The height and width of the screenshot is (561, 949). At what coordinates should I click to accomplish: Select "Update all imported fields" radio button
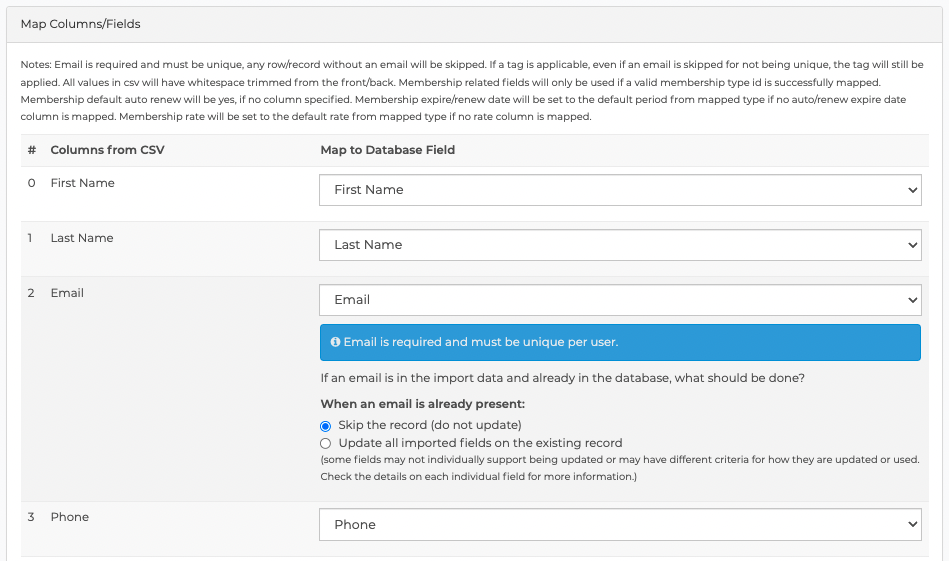point(326,444)
